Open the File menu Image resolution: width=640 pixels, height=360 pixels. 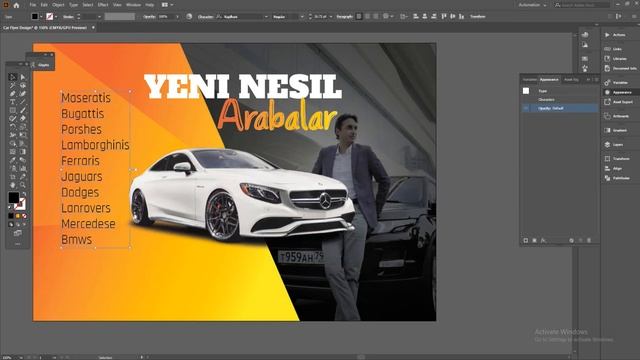click(33, 5)
